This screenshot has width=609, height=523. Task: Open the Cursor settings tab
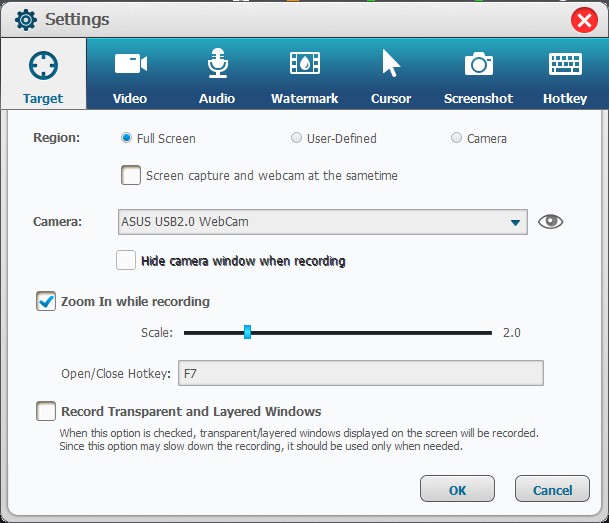391,74
